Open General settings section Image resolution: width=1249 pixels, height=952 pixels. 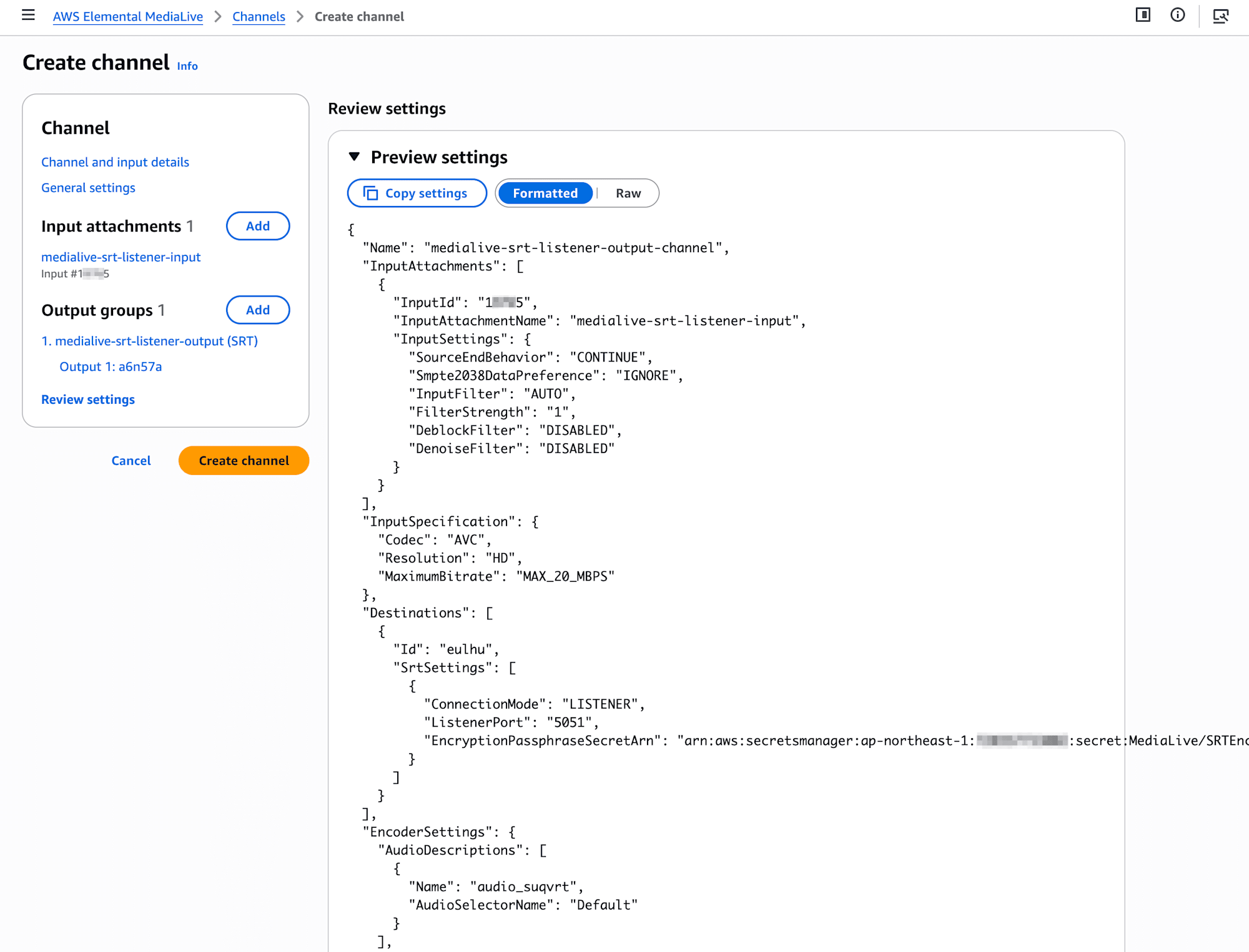tap(88, 188)
